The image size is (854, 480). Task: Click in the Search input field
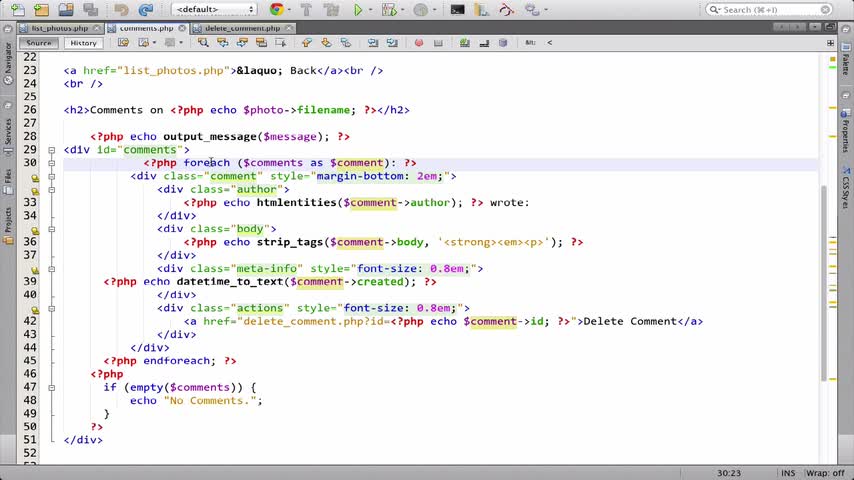pos(769,9)
